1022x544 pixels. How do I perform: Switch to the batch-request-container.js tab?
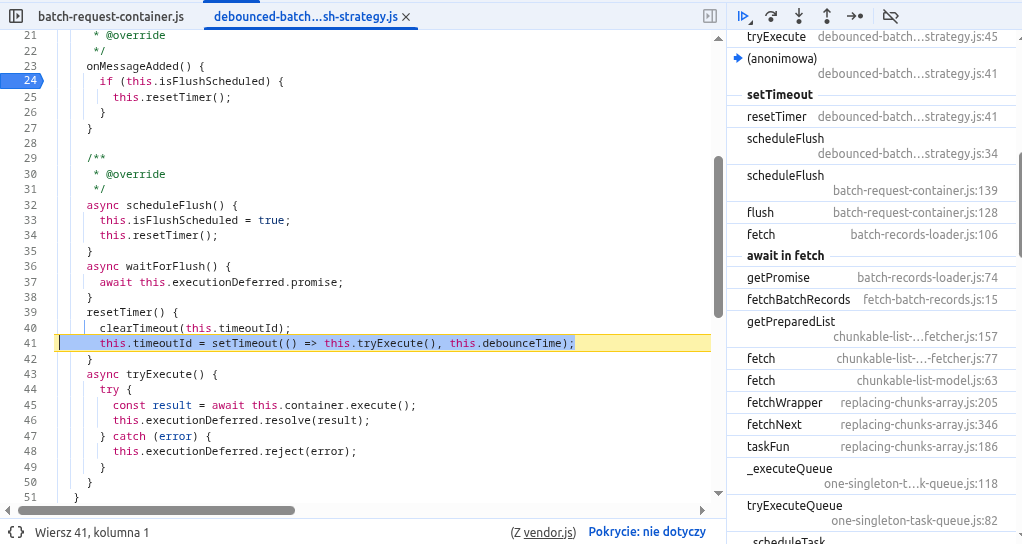click(110, 17)
